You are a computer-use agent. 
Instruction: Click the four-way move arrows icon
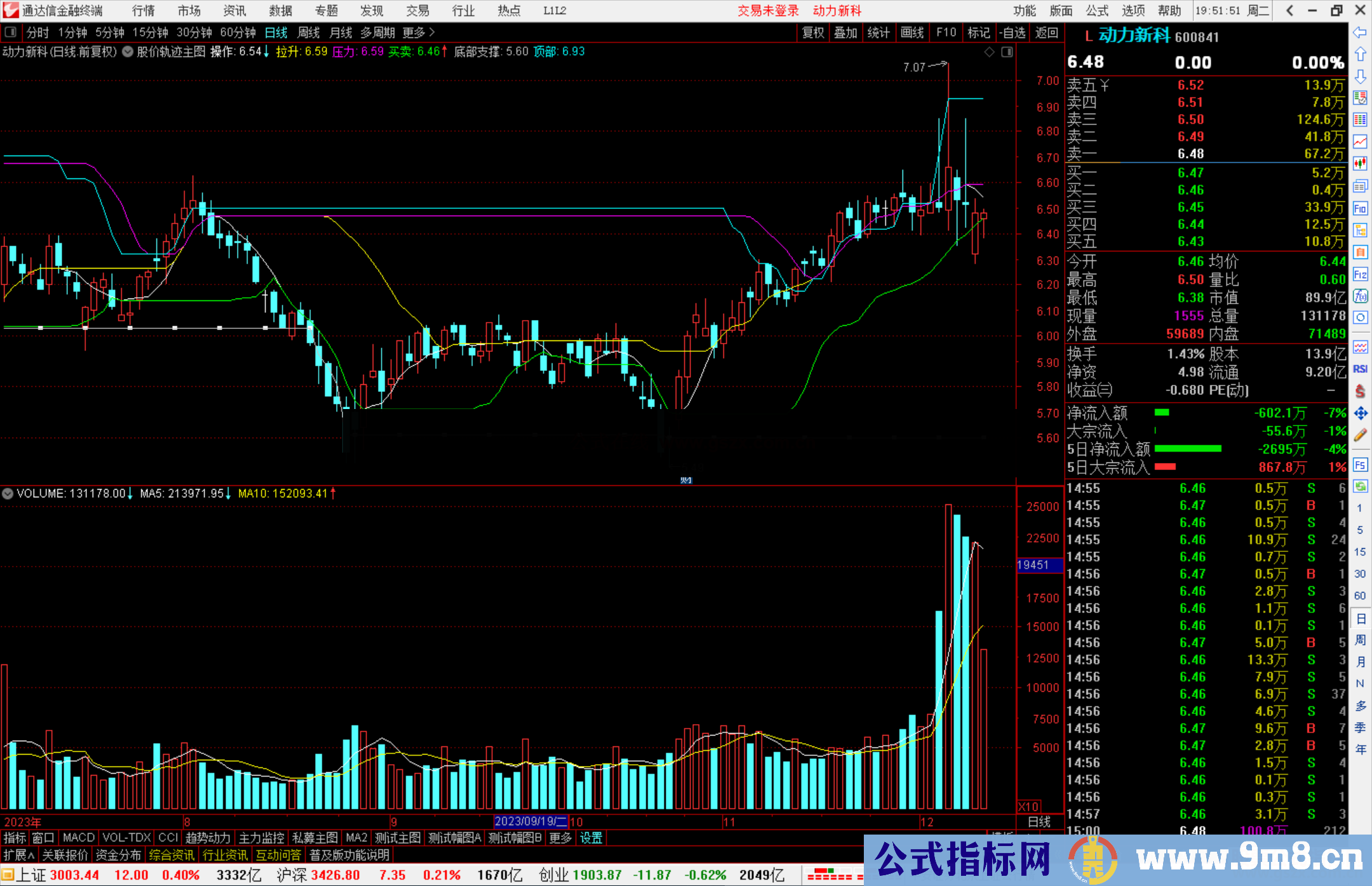coord(1360,413)
